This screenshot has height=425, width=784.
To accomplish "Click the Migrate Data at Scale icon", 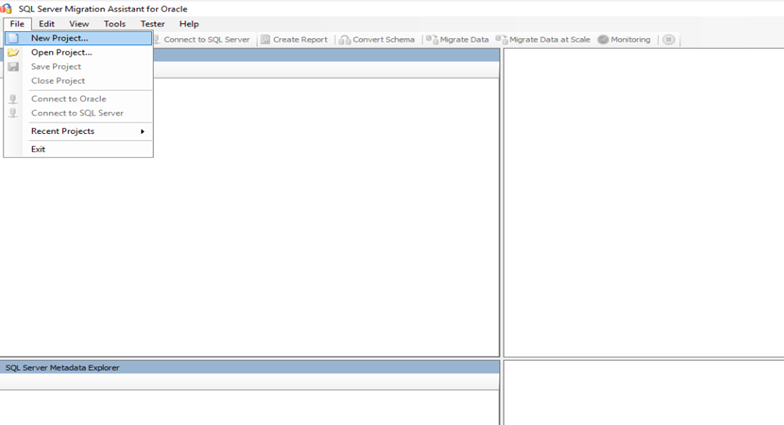I will pyautogui.click(x=502, y=40).
